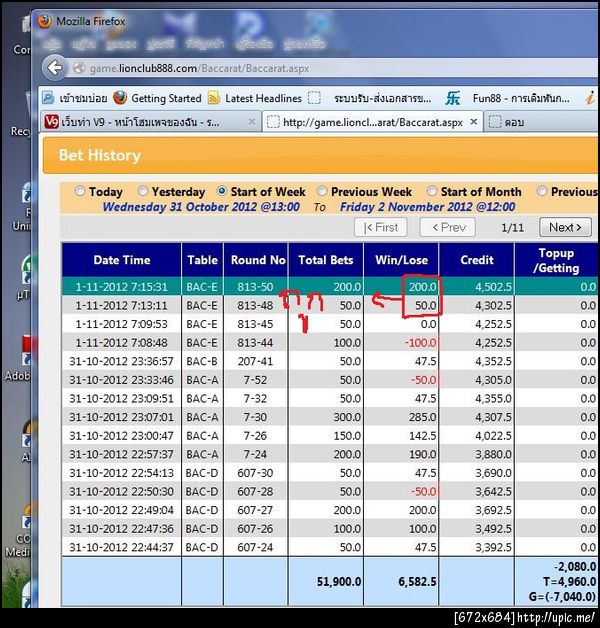Screen dimensions: 600x628
Task: Click round number 607-30
Action: (x=255, y=473)
